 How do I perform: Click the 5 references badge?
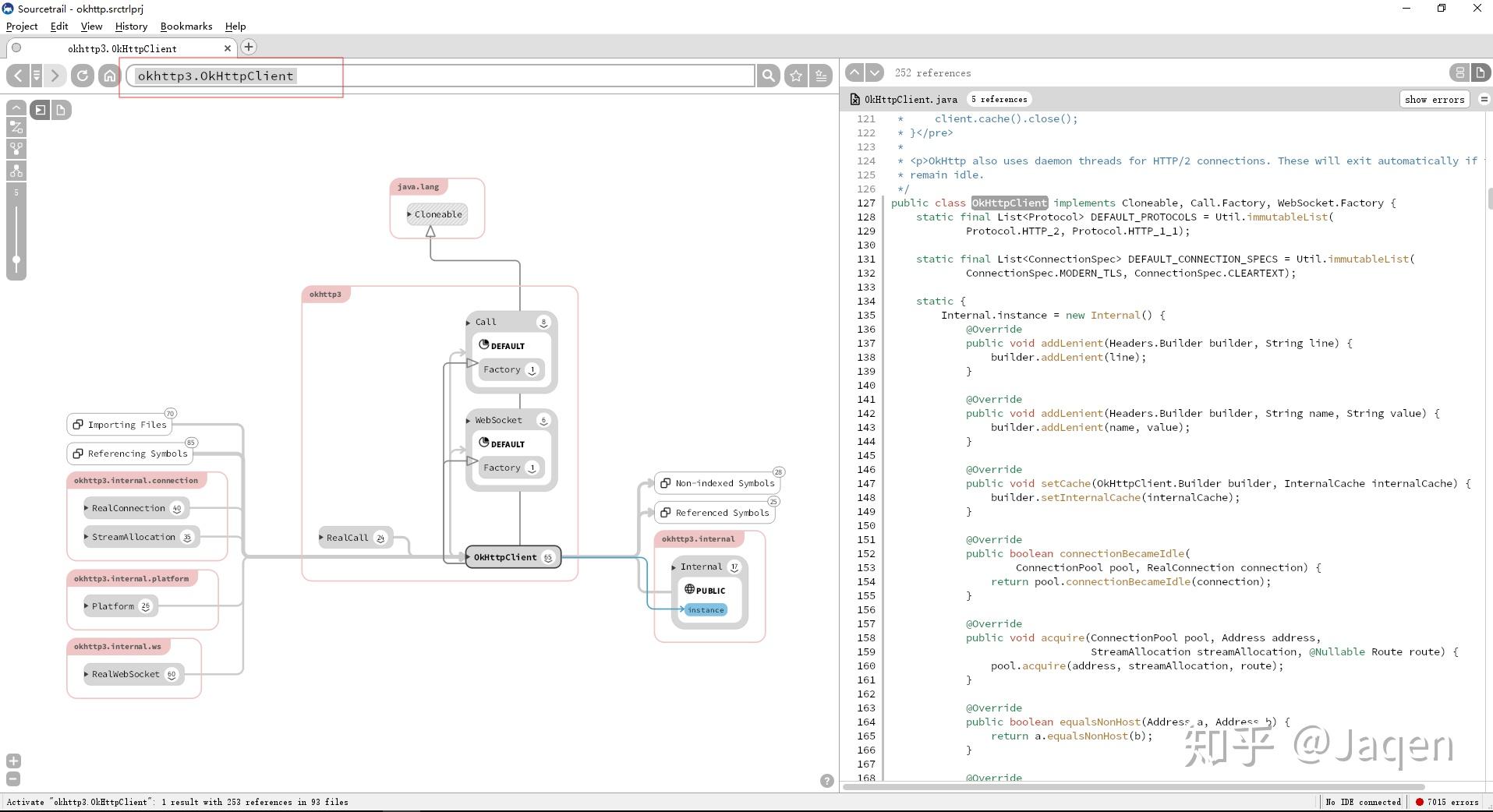[x=999, y=99]
